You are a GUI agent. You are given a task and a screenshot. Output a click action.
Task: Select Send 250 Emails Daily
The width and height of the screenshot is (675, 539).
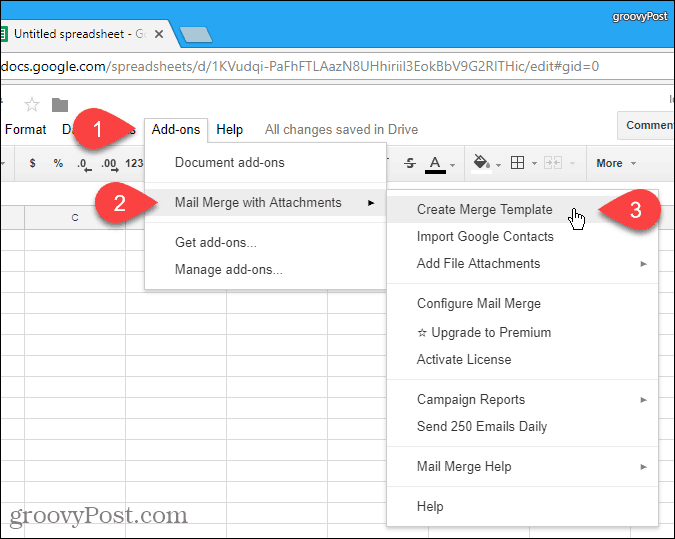523,426
